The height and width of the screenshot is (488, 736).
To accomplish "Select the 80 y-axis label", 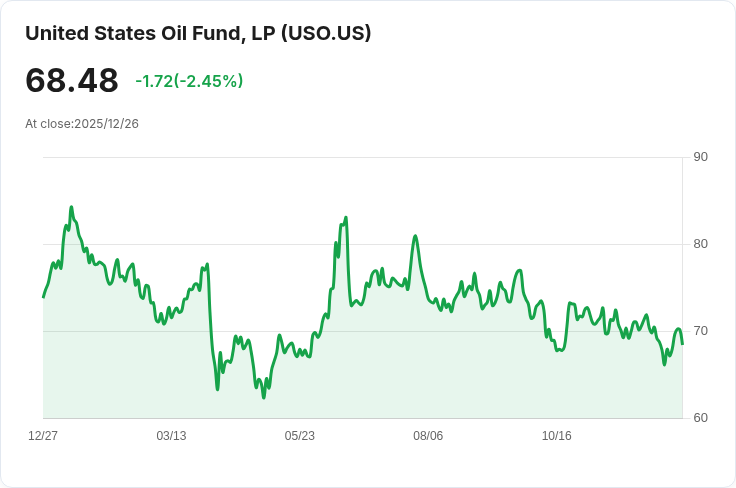I will [x=700, y=244].
